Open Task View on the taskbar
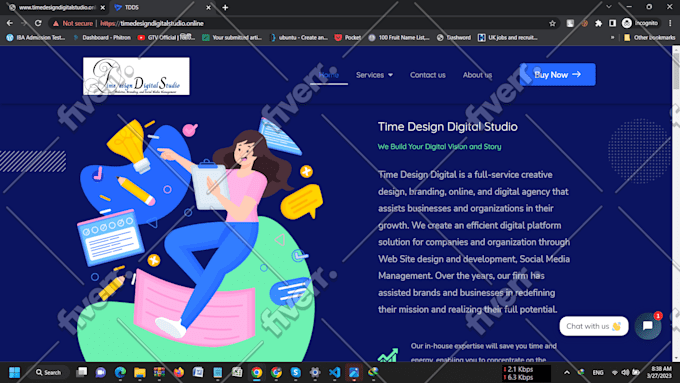The image size is (680, 383). (81, 373)
